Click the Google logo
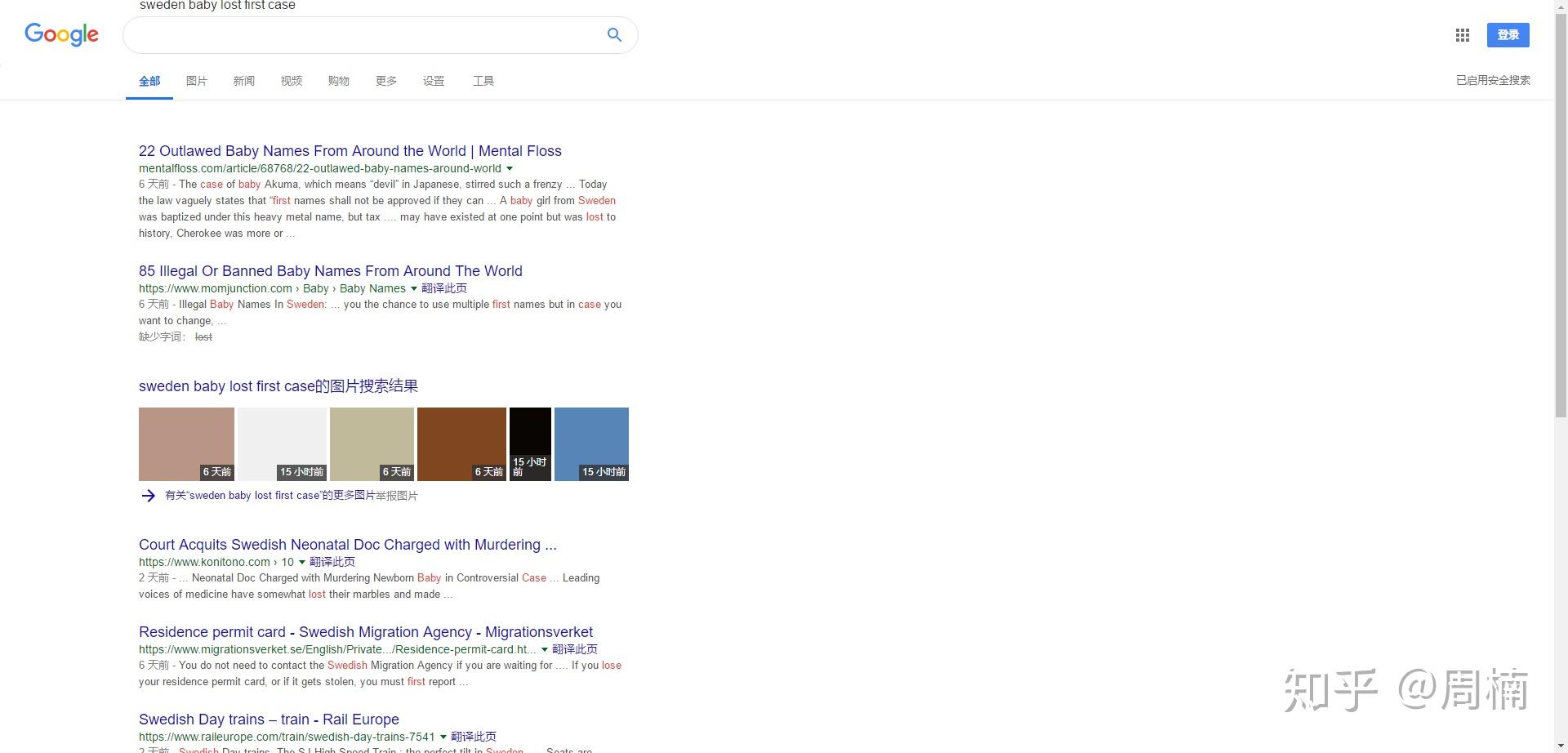1568x753 pixels. [61, 34]
